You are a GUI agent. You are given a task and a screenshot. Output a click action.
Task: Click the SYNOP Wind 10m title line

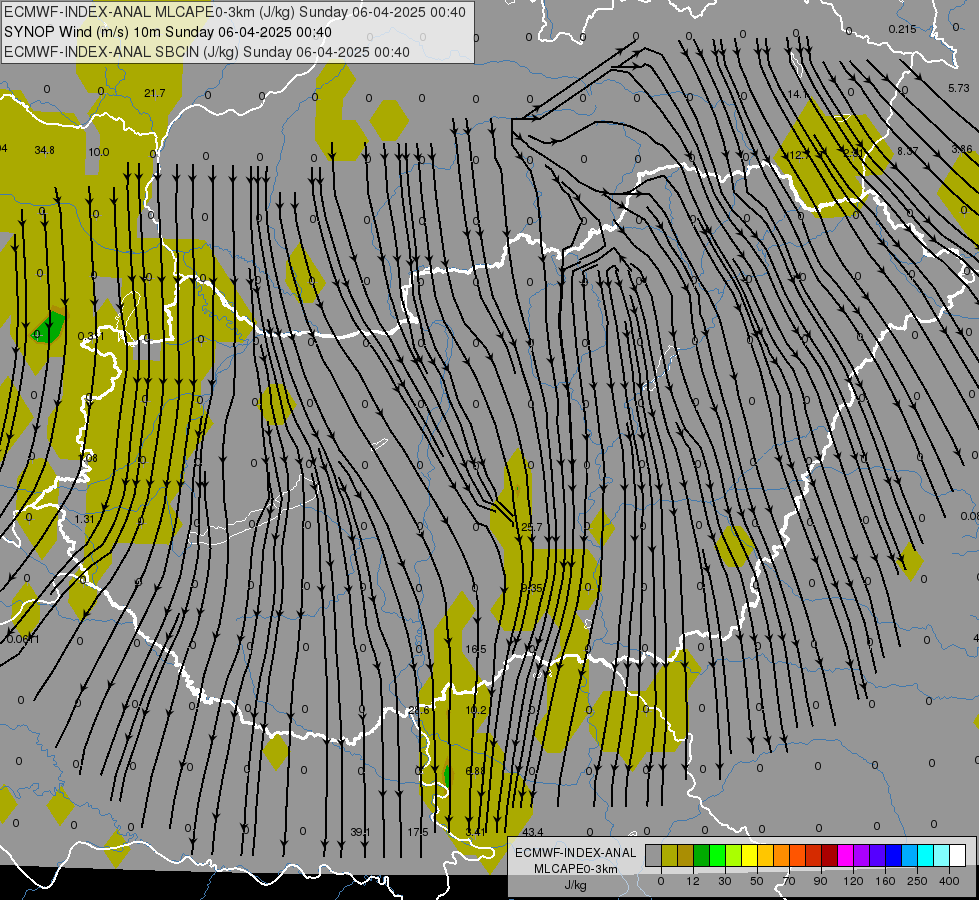[x=168, y=32]
